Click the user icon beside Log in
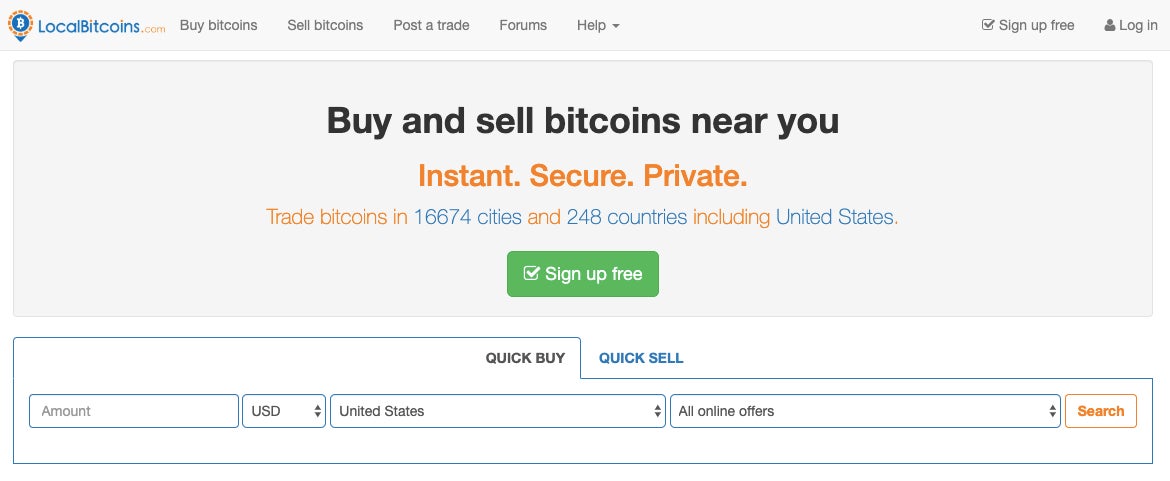The height and width of the screenshot is (481, 1170). 1110,25
